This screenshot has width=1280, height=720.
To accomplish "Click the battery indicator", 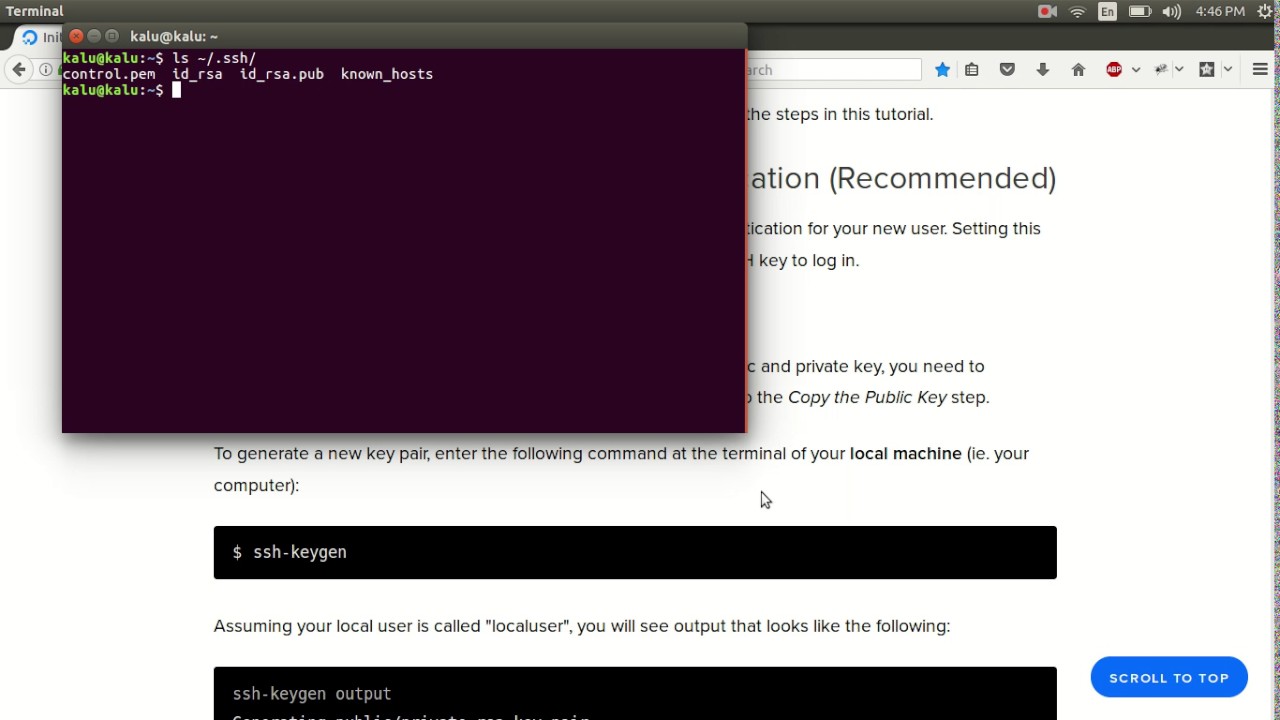I will [1140, 11].
